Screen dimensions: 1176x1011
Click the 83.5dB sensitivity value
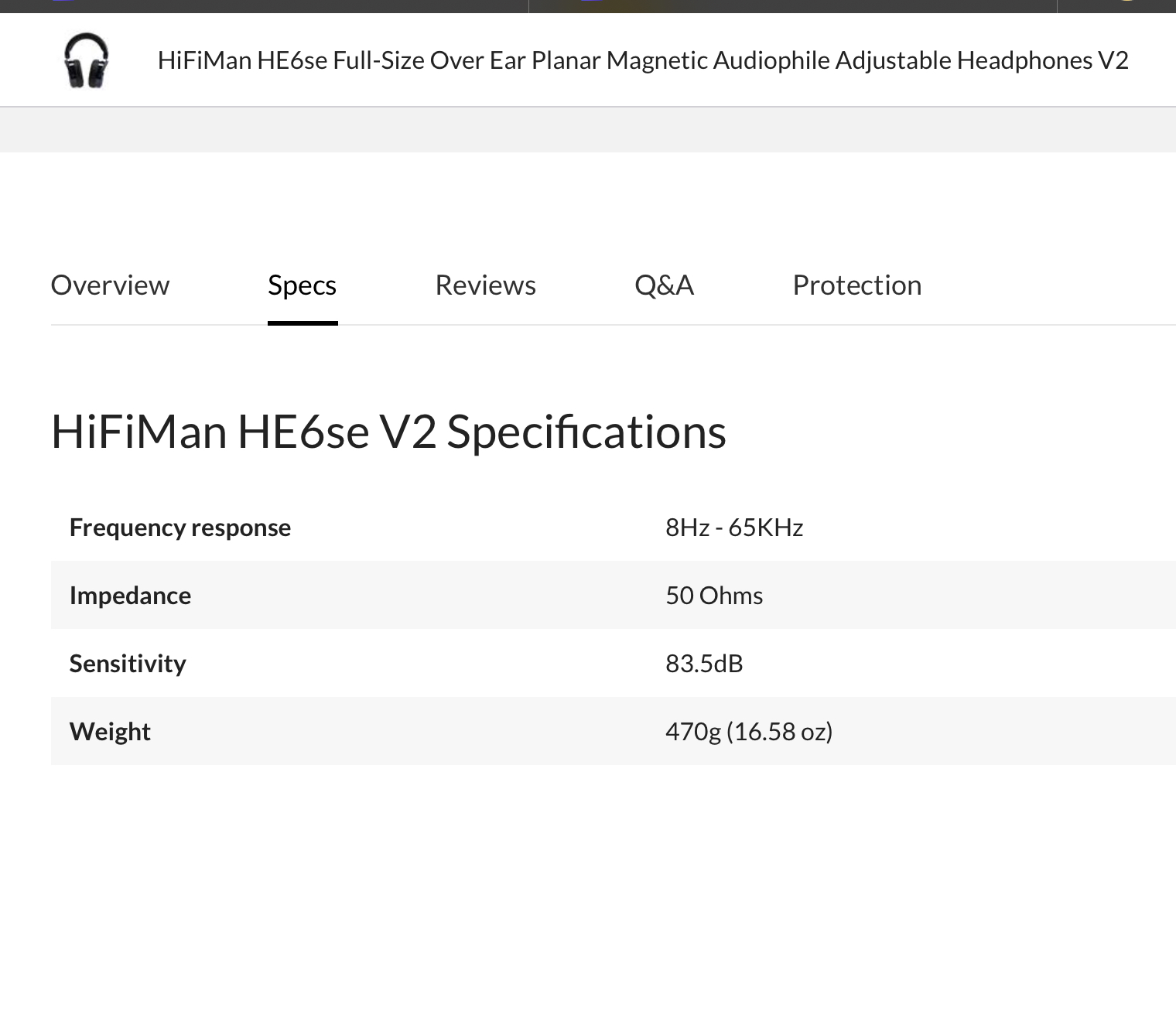click(704, 663)
